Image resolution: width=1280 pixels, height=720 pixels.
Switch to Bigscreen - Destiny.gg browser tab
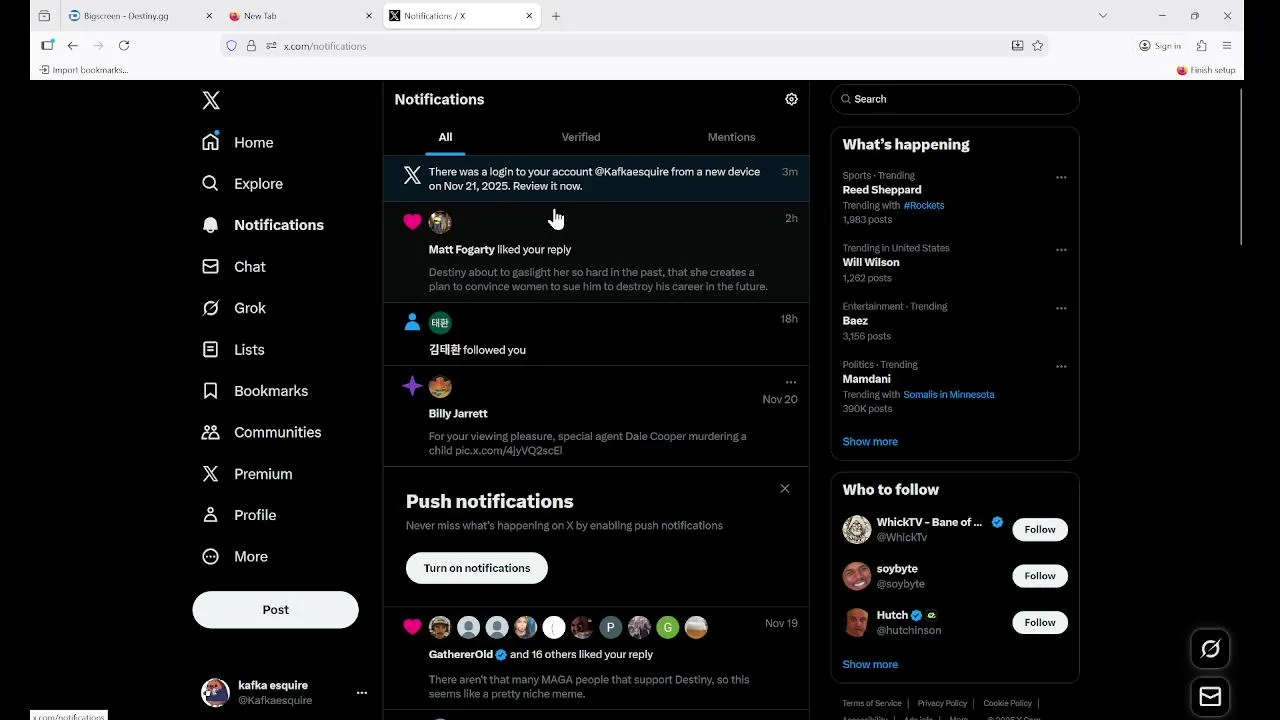140,16
